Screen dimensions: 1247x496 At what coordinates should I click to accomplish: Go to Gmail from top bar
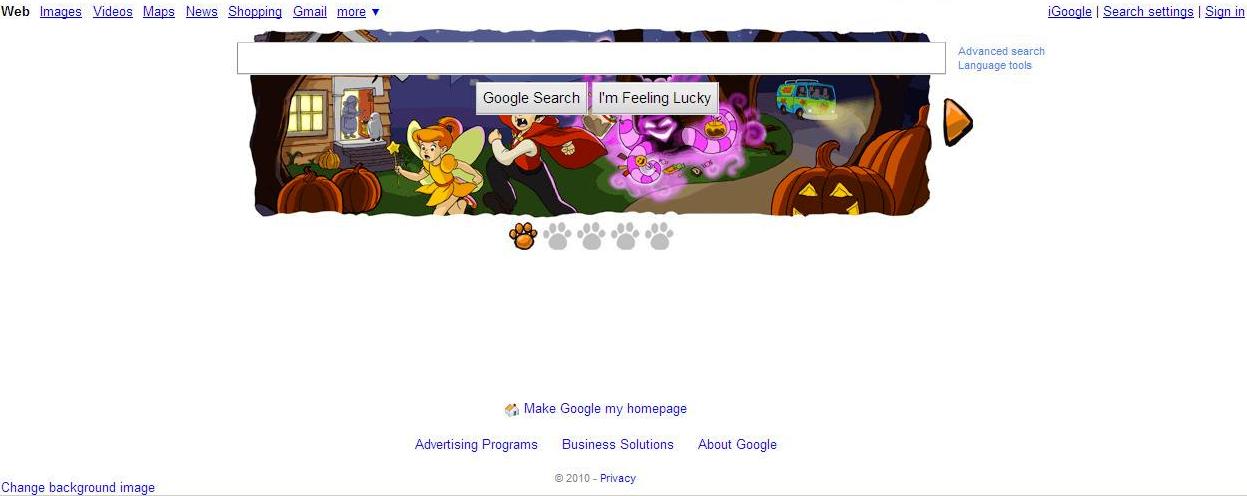310,12
